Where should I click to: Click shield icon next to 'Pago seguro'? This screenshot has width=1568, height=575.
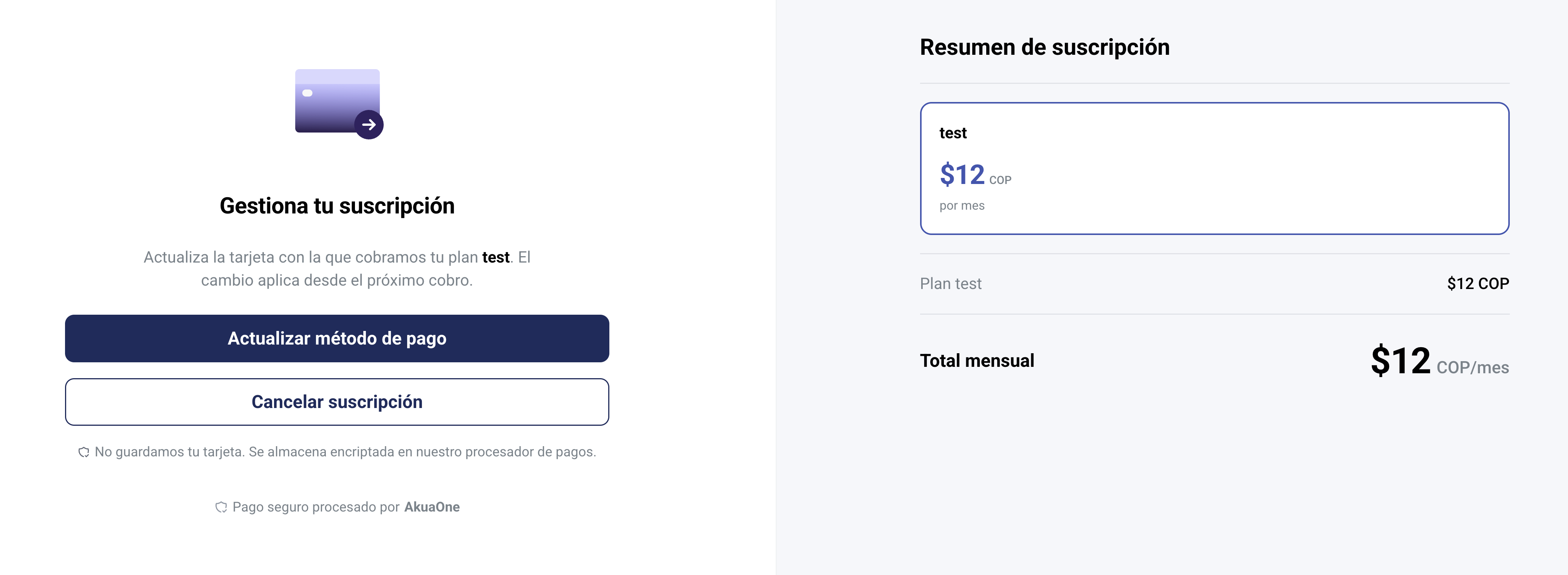point(222,507)
